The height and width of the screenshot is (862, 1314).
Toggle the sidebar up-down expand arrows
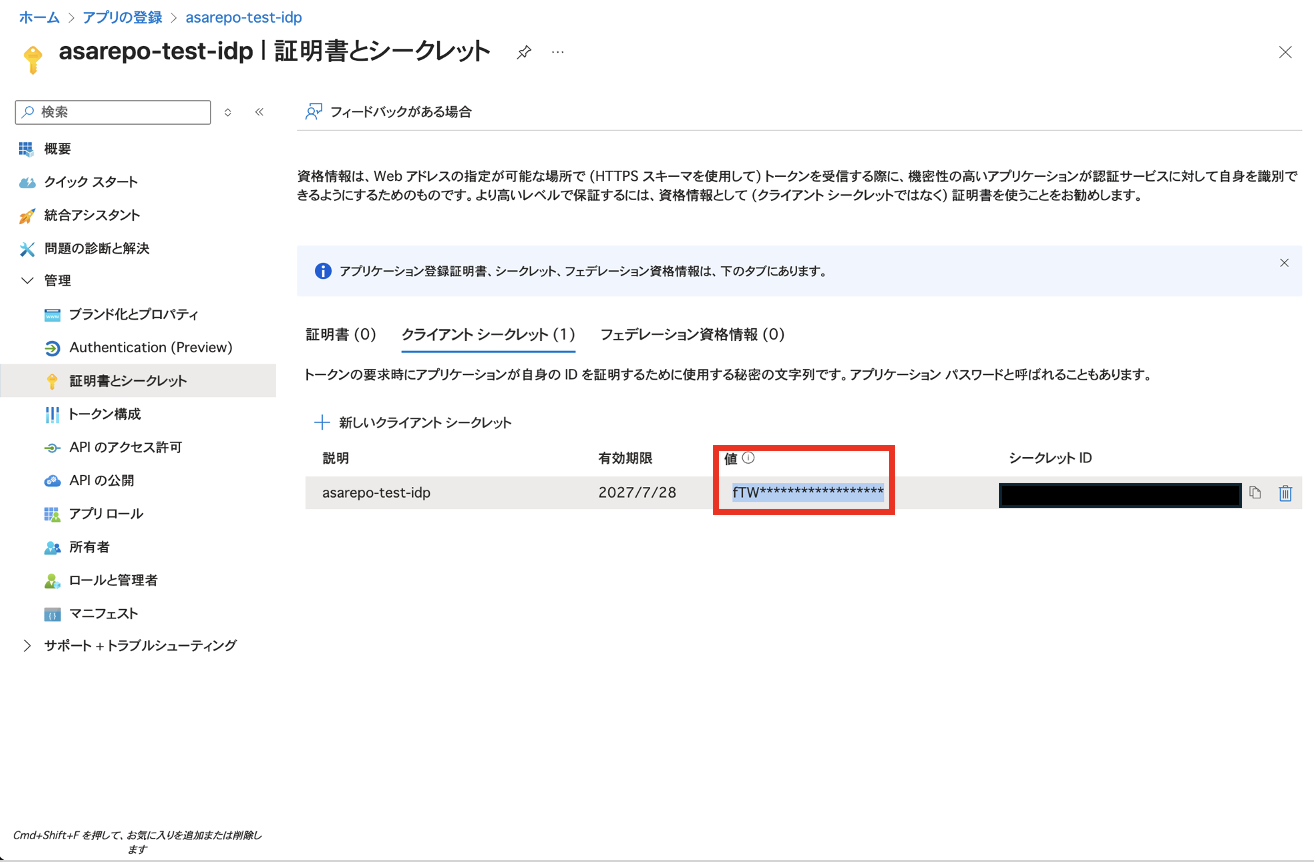[x=228, y=112]
